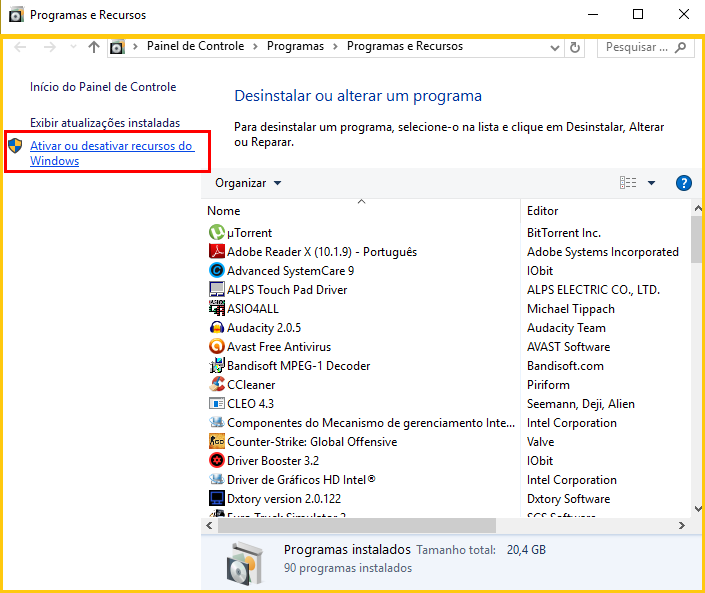Open Início do Painel de Controle link
The width and height of the screenshot is (705, 593).
pos(103,87)
